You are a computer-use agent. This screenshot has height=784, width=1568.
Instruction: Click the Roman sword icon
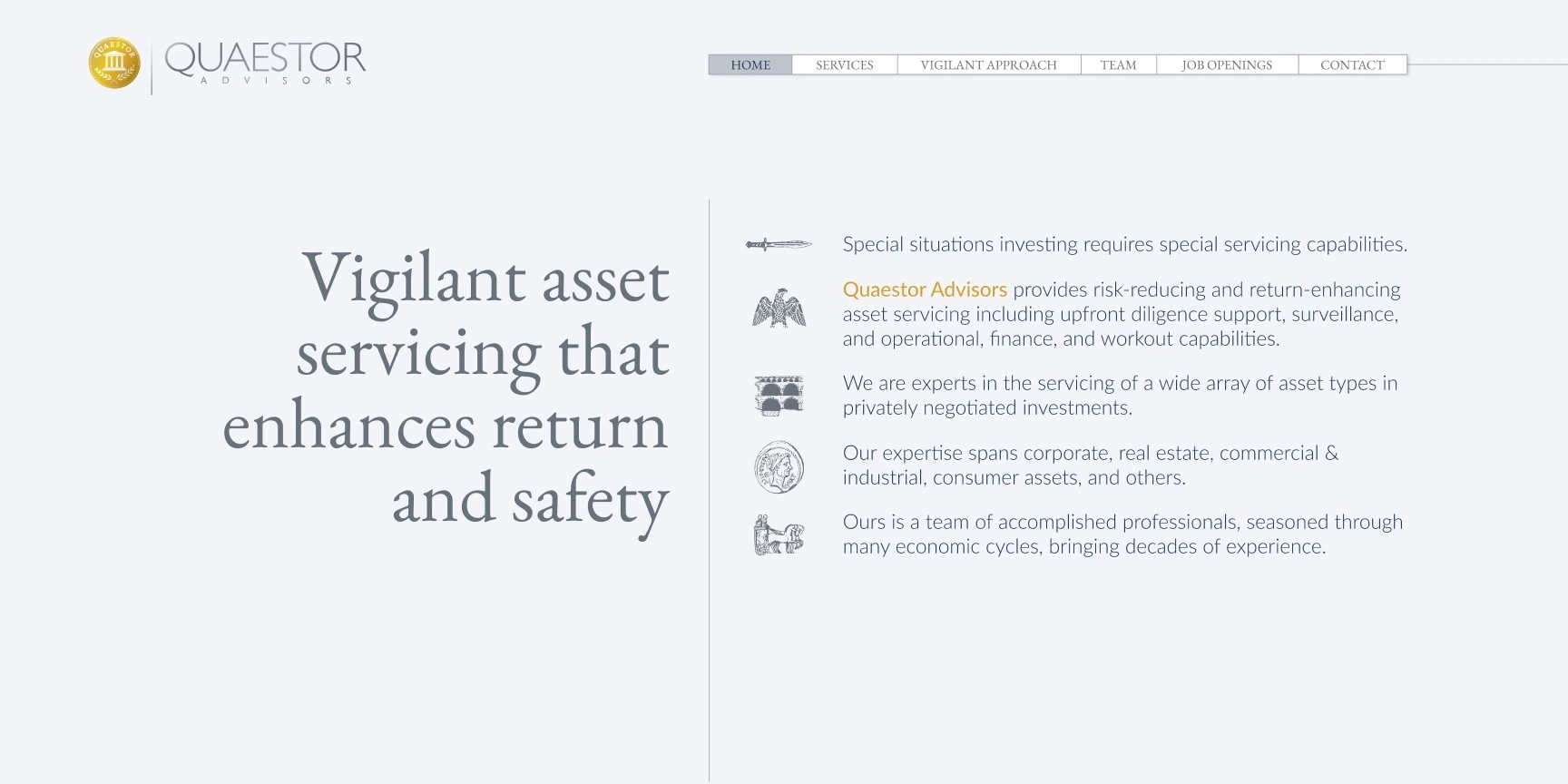point(779,244)
